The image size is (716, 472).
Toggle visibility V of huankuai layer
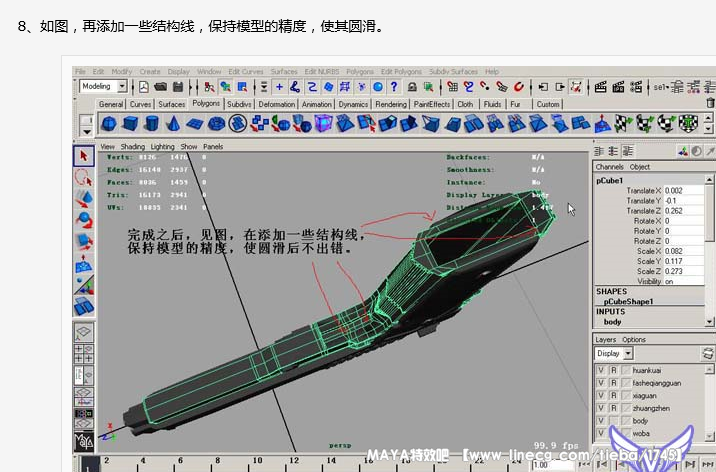[x=601, y=370]
